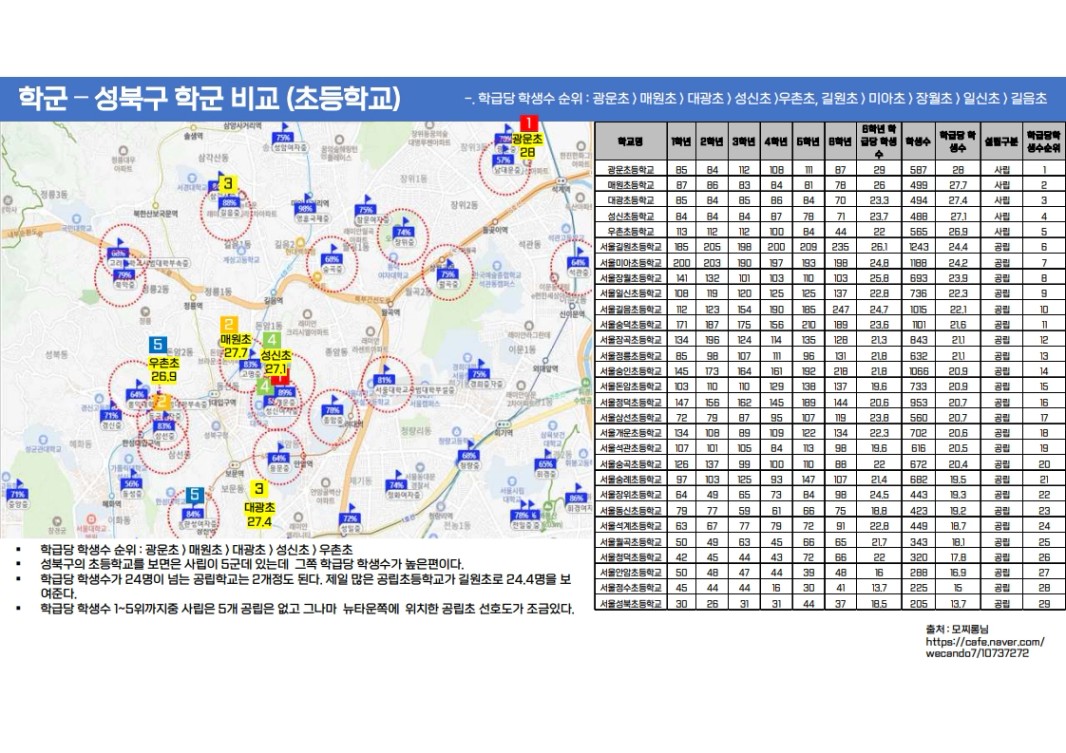Click the 68% flag marker at 청량중
Viewport: 1066px width, 753px height.
[x=468, y=455]
